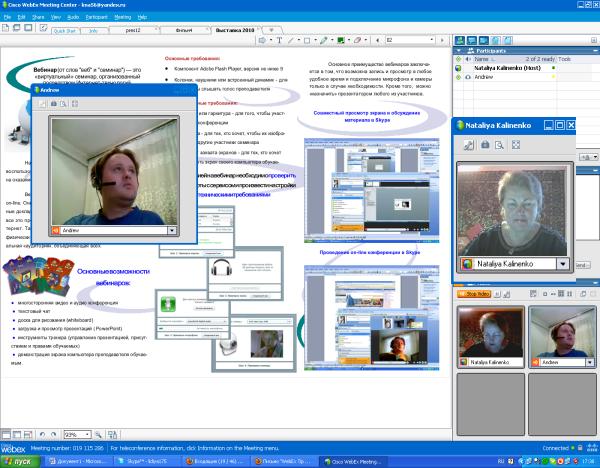
Task: Switch to the Quick Start tab
Action: [x=64, y=31]
